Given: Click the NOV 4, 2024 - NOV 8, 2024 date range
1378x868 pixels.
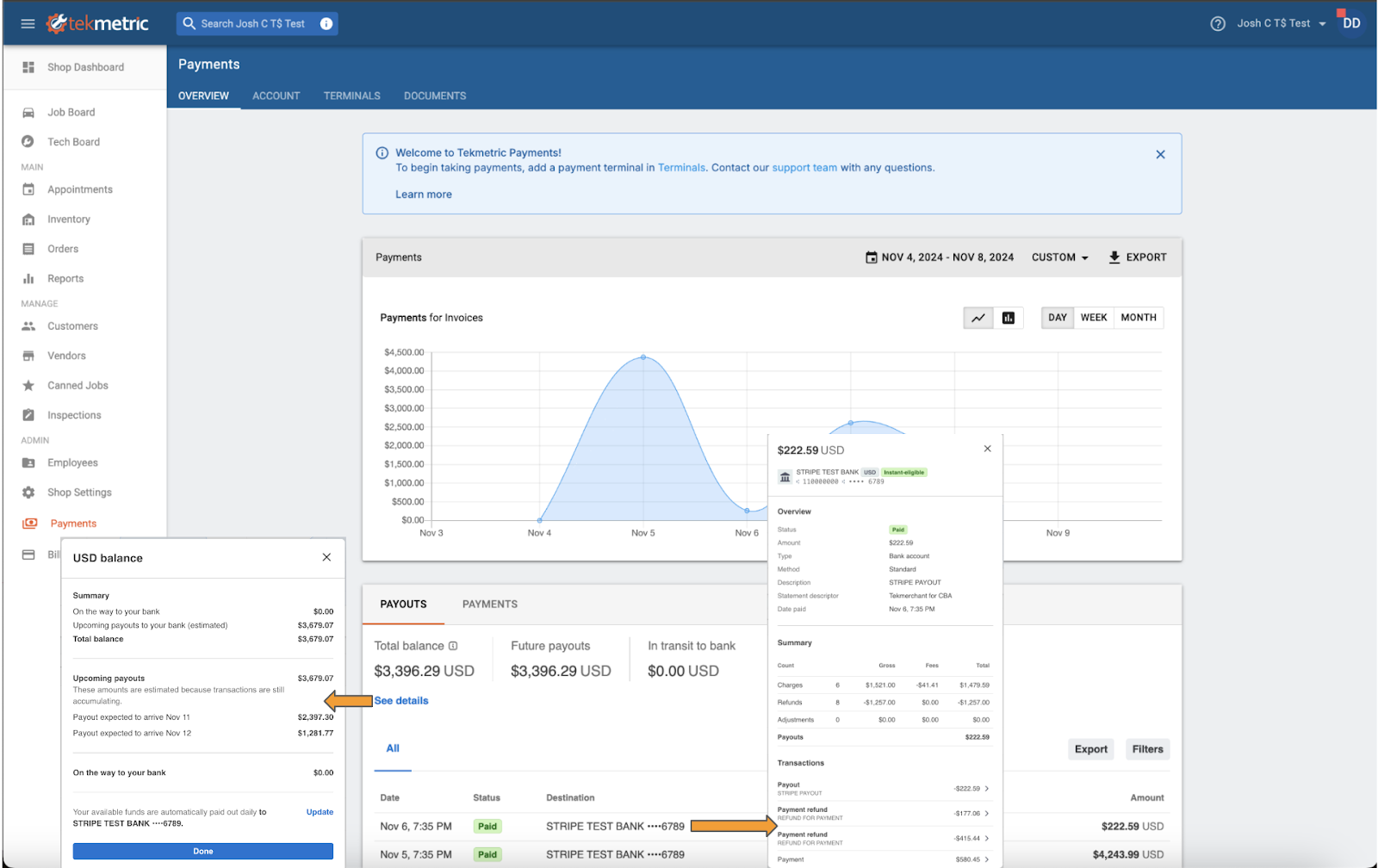Looking at the screenshot, I should tap(947, 257).
